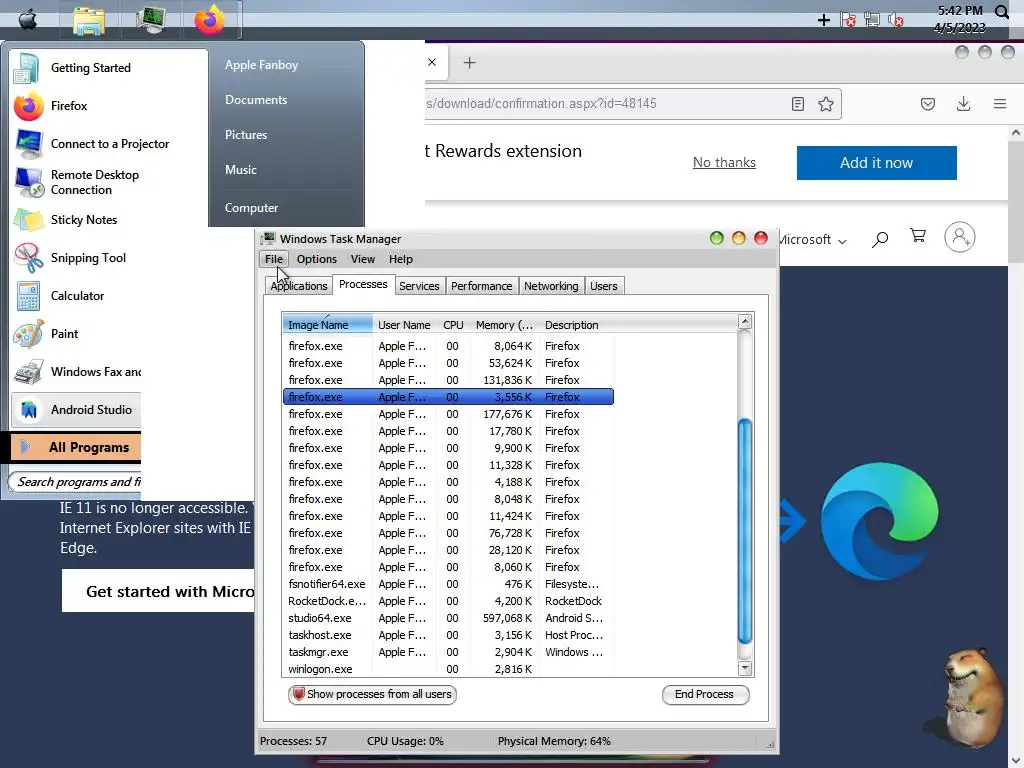Open File menu in Task Manager
Viewport: 1024px width, 768px height.
(274, 259)
